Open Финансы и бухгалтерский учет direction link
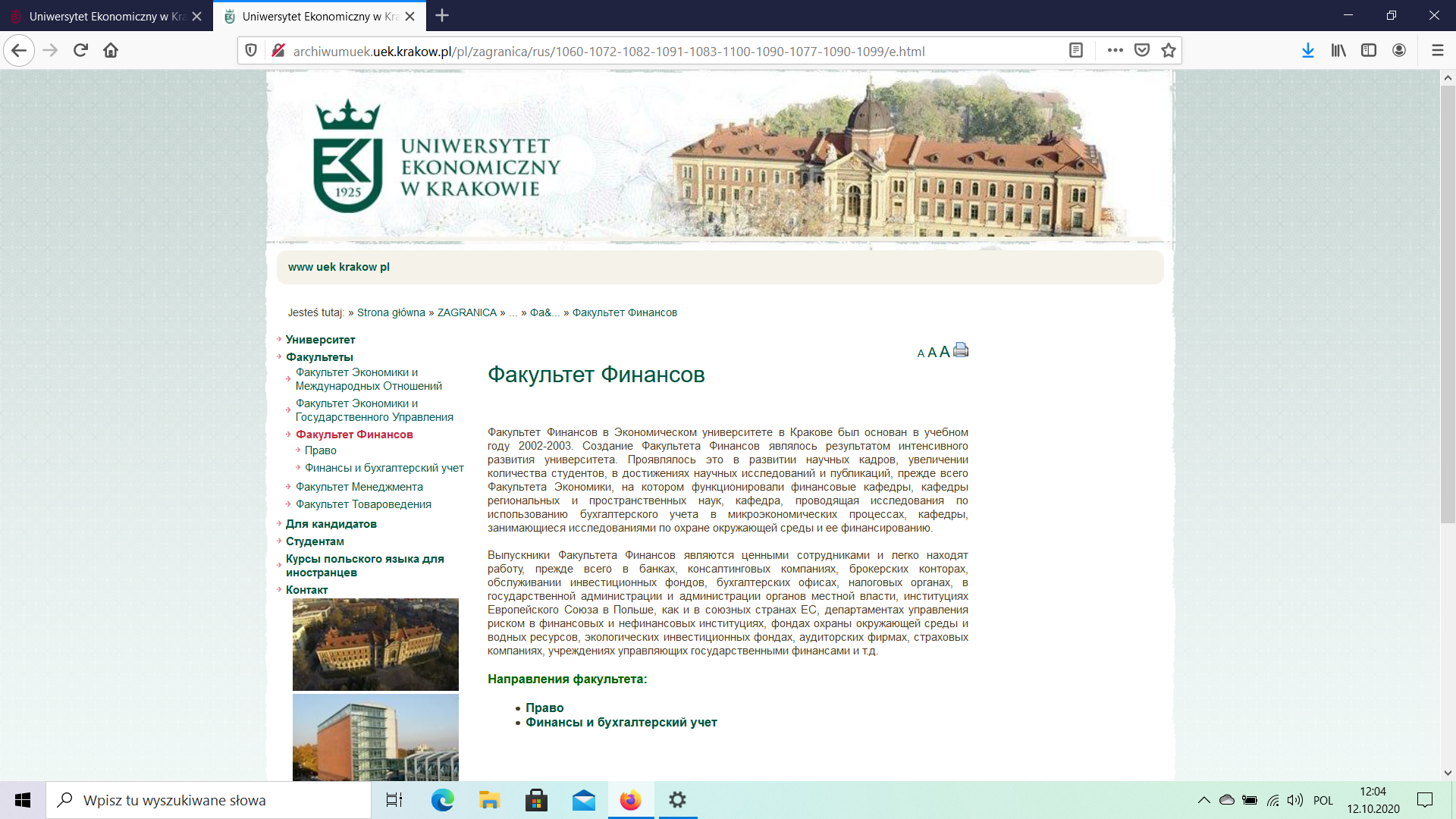 click(620, 723)
